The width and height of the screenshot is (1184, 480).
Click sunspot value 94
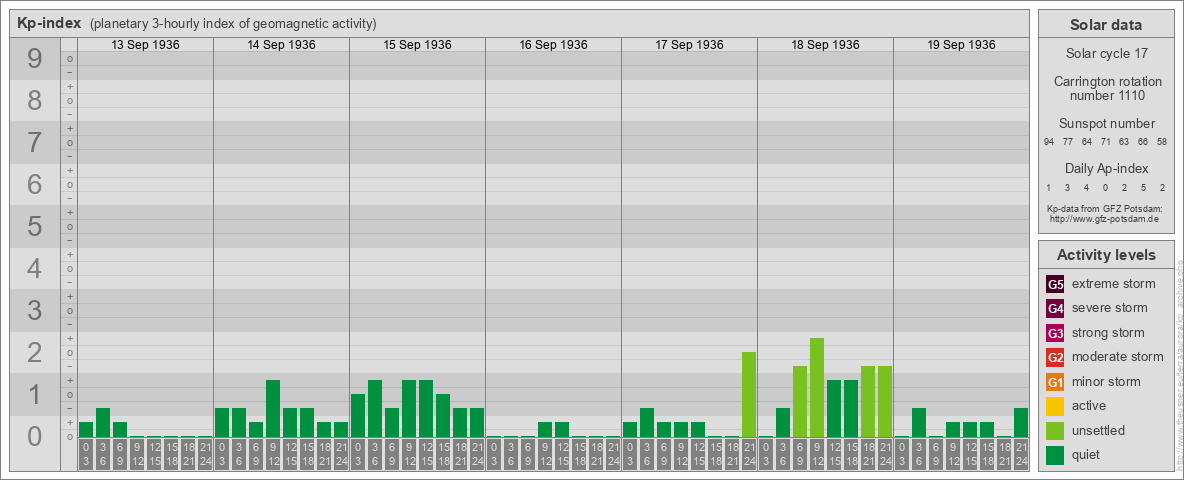point(1049,142)
